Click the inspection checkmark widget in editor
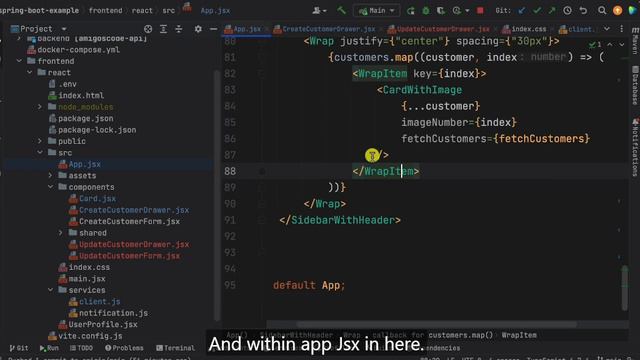Viewport: 640px width, 360px height. coord(595,44)
